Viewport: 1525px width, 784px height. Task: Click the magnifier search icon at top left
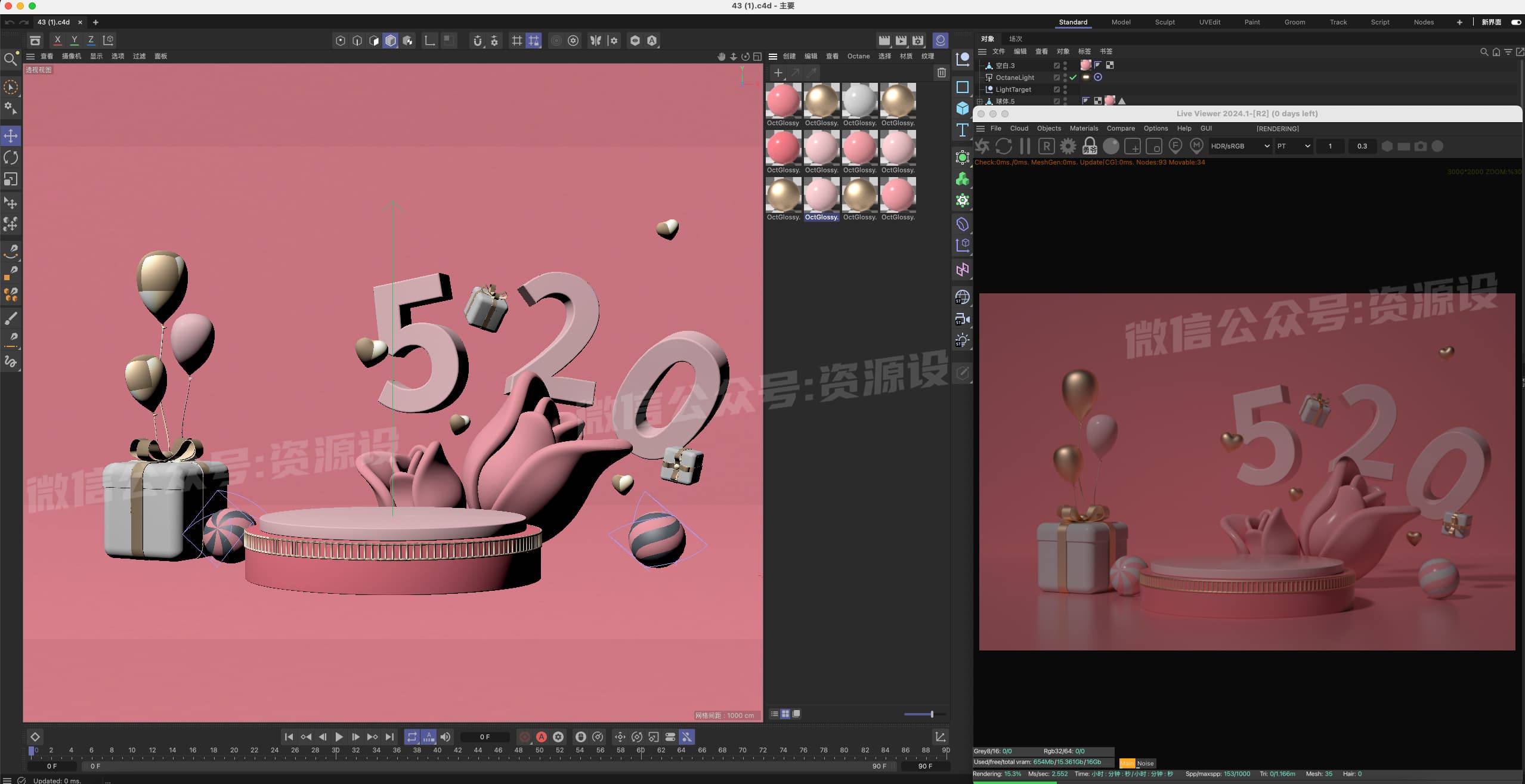[x=10, y=59]
